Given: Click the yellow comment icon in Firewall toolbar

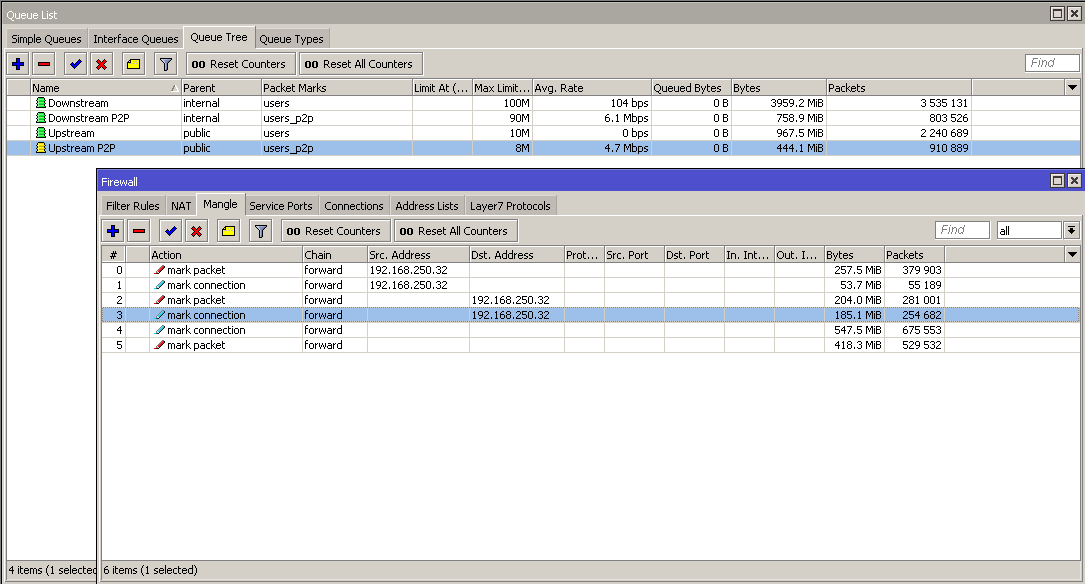Looking at the screenshot, I should 228,231.
